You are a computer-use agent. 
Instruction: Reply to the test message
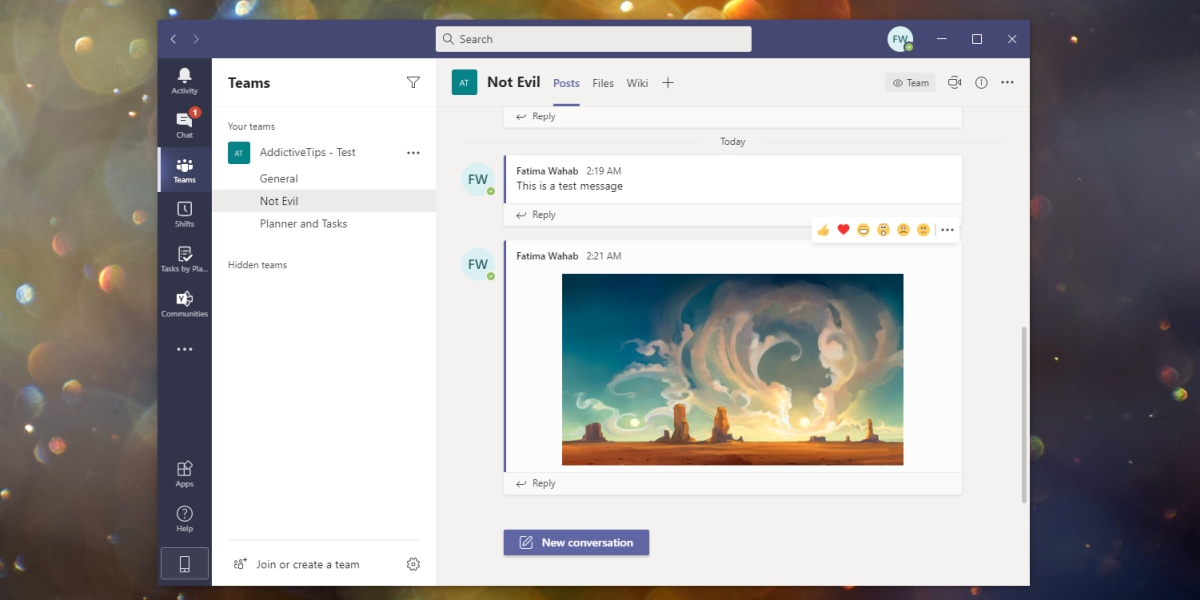click(x=536, y=215)
